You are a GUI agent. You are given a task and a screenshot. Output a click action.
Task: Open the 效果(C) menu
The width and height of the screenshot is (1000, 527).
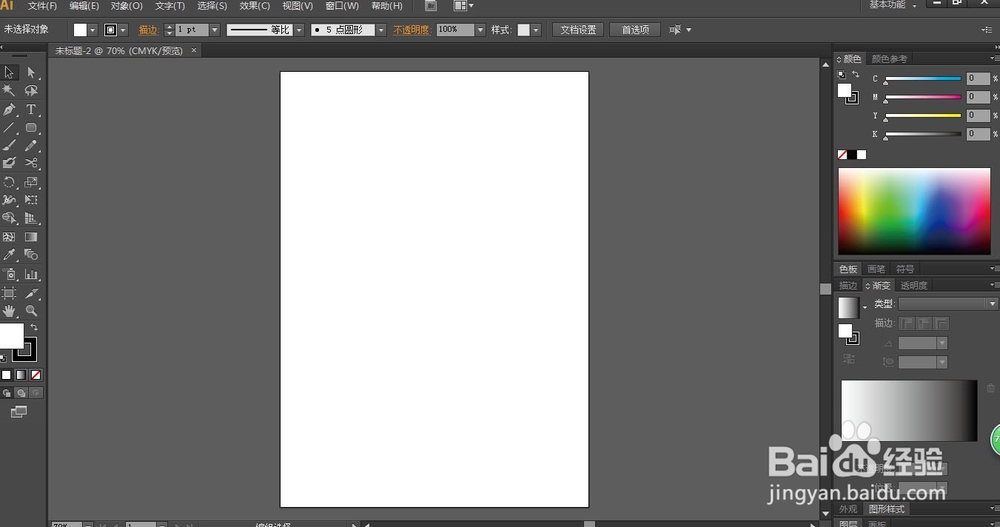coord(254,6)
